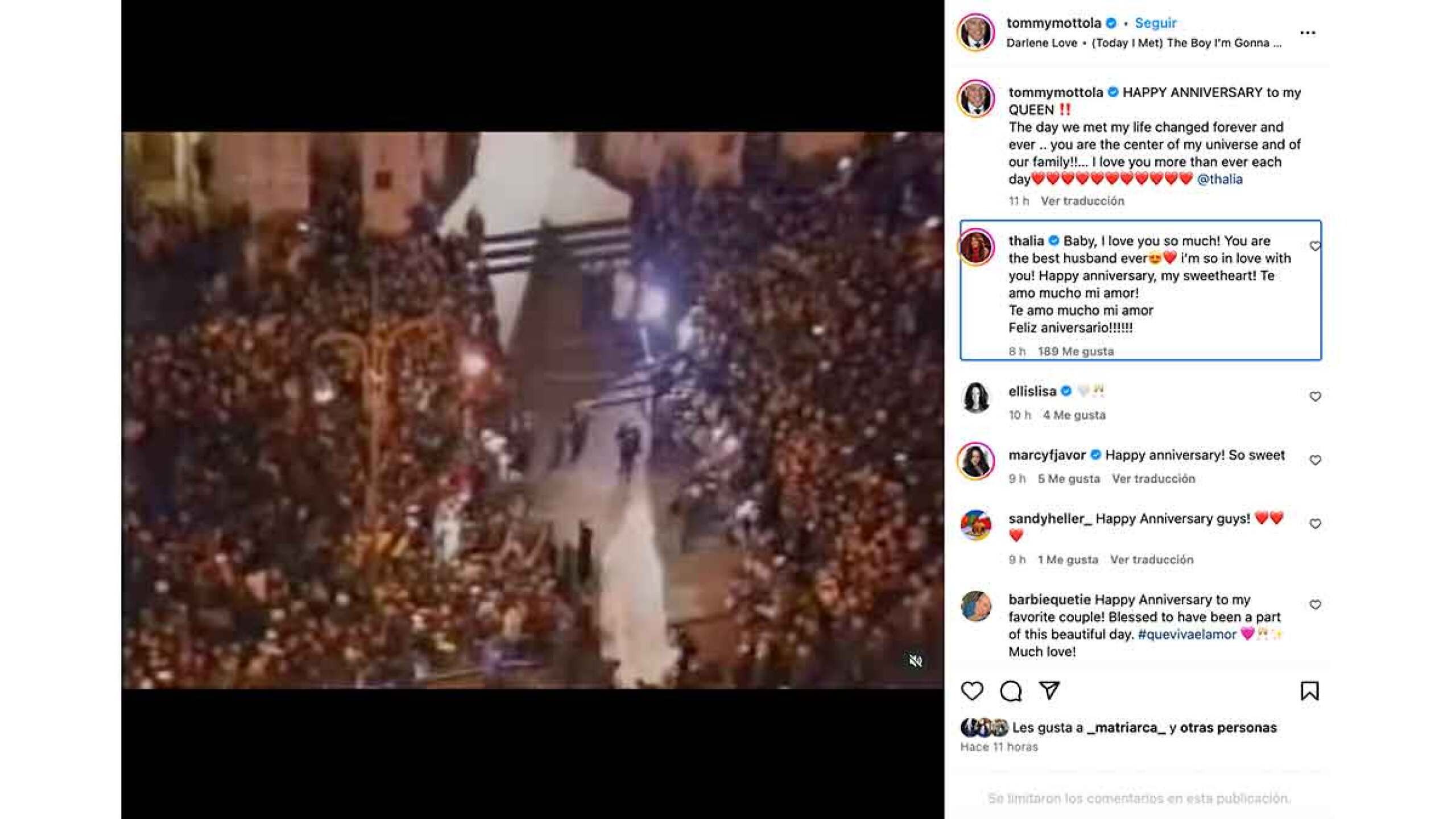
Task: Show translation of marcyfjavor's comment
Action: tap(1153, 479)
